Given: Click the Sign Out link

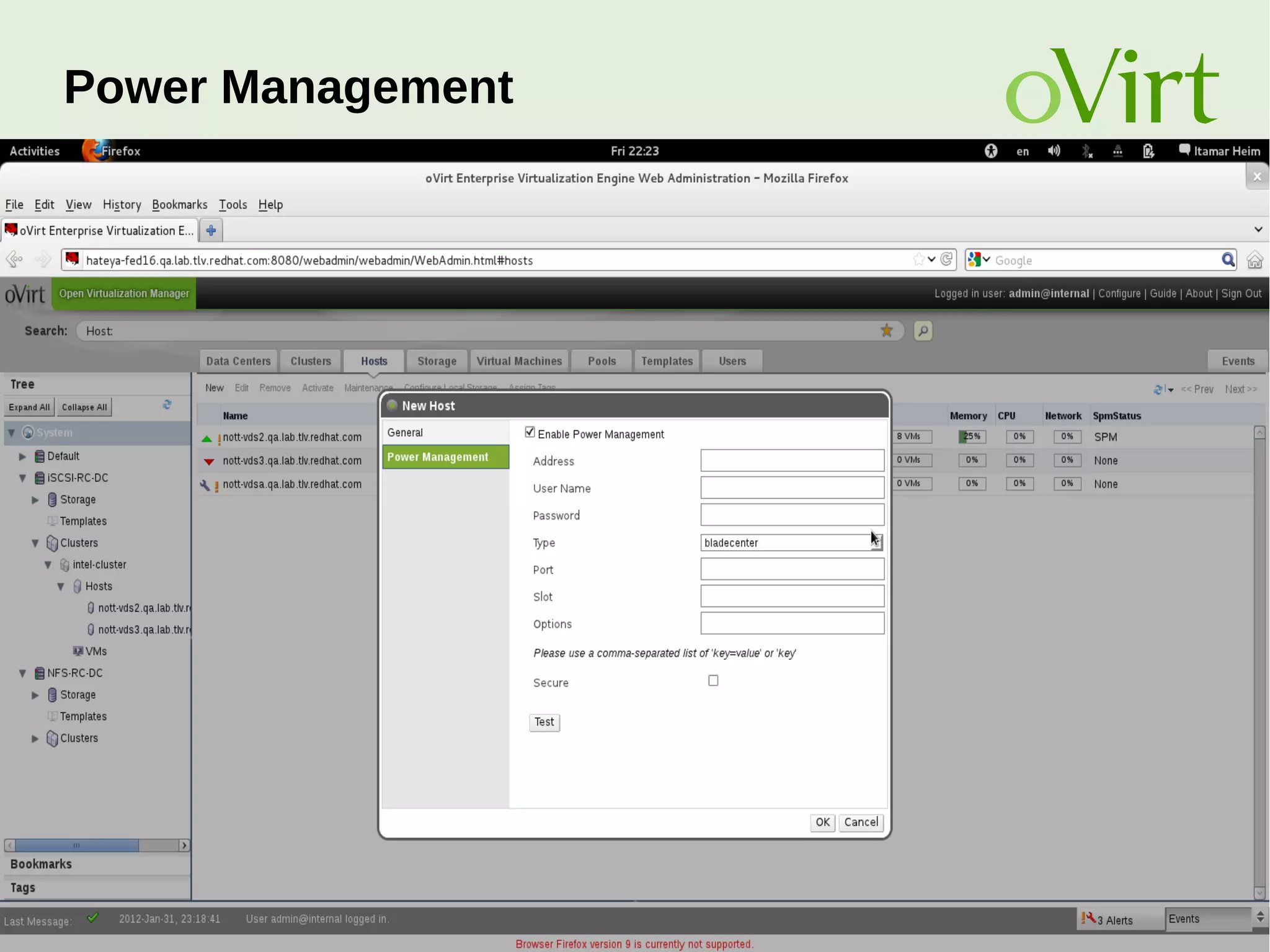Looking at the screenshot, I should click(x=1241, y=293).
